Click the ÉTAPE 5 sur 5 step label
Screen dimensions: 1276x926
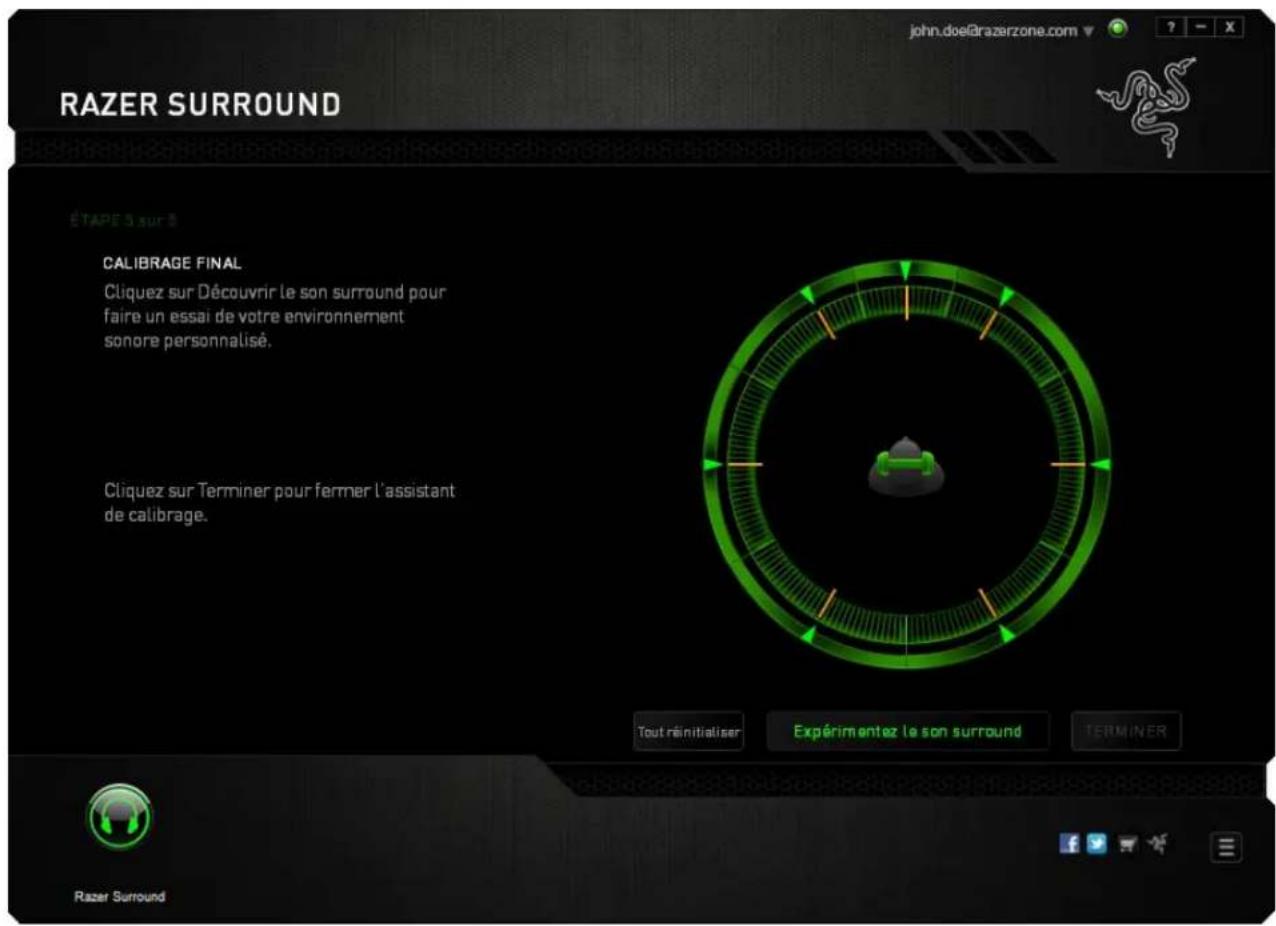coord(124,219)
